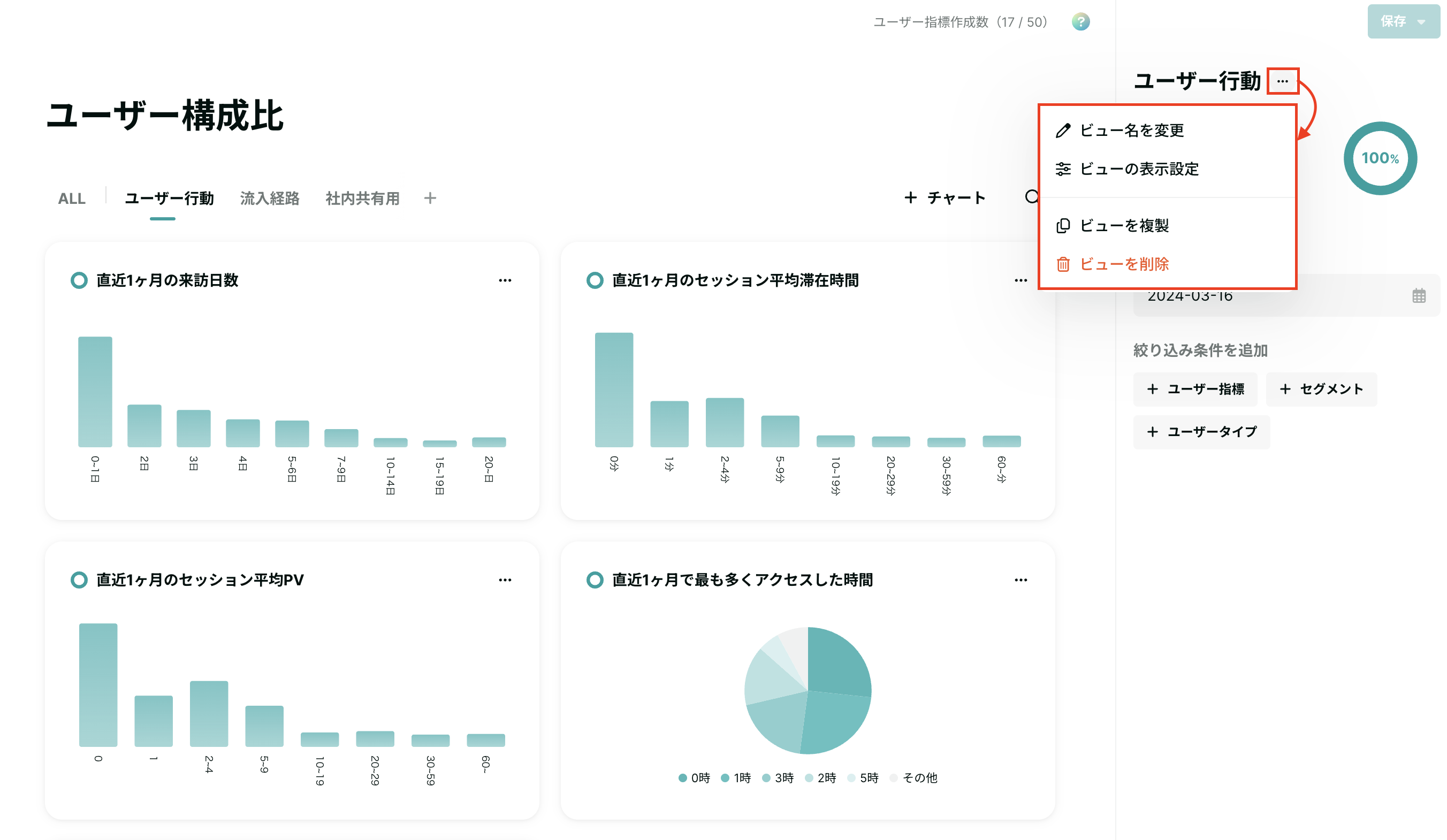Choose ビューを削除 from the menu
This screenshot has width=1447, height=840.
click(1168, 264)
